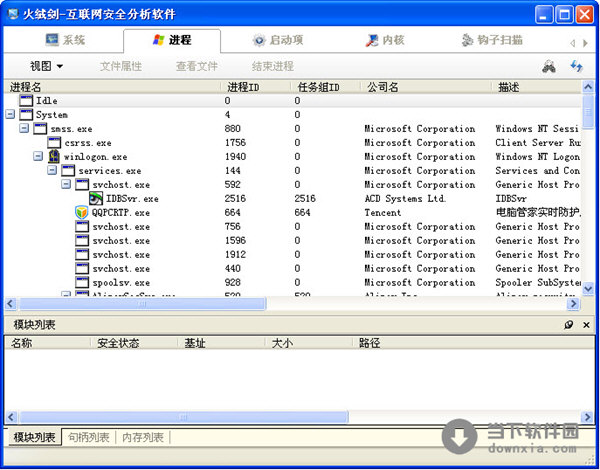Switch to the 钩子扫描 tab
The height and width of the screenshot is (470, 600).
click(x=492, y=40)
